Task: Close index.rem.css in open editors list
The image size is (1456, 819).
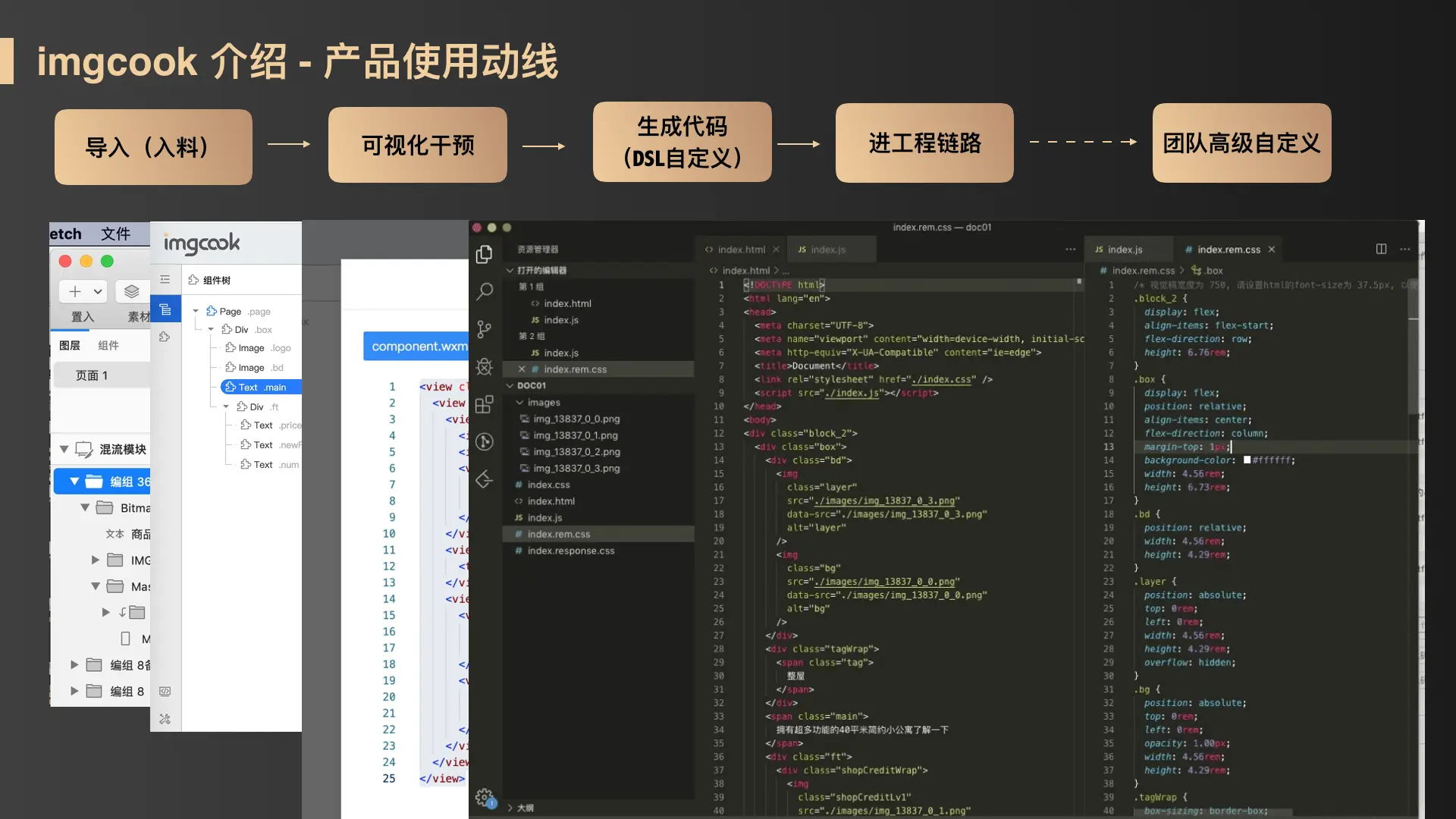Action: (x=522, y=369)
